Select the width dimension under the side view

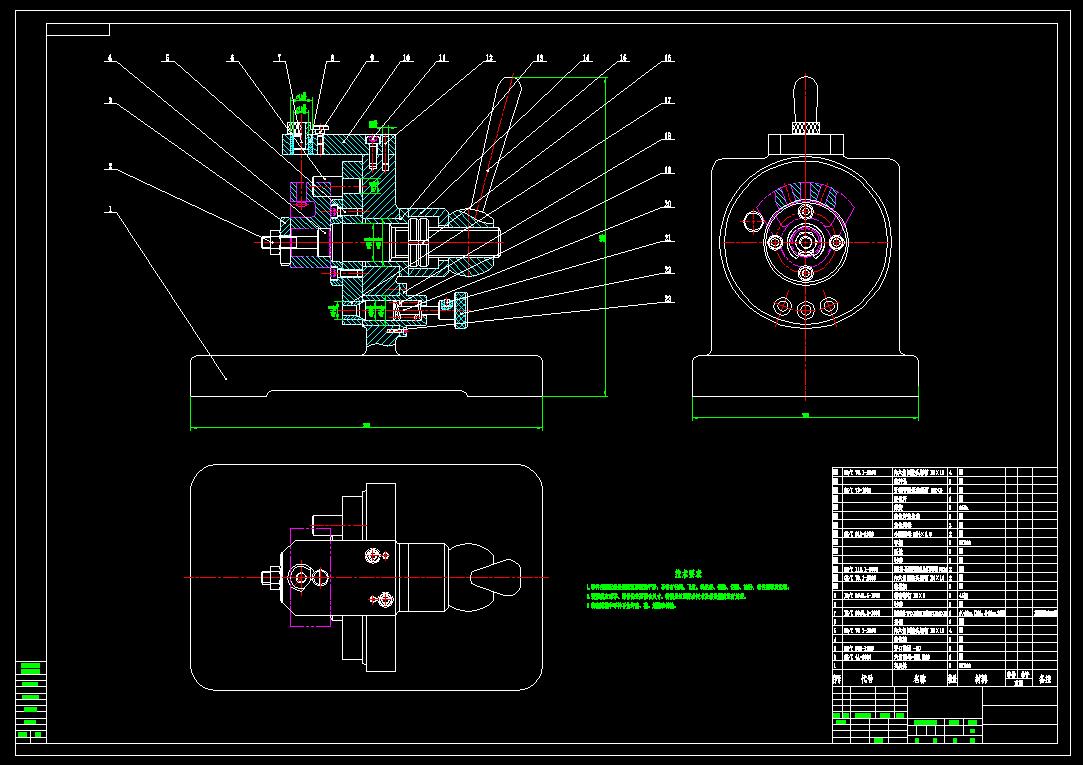(805, 416)
